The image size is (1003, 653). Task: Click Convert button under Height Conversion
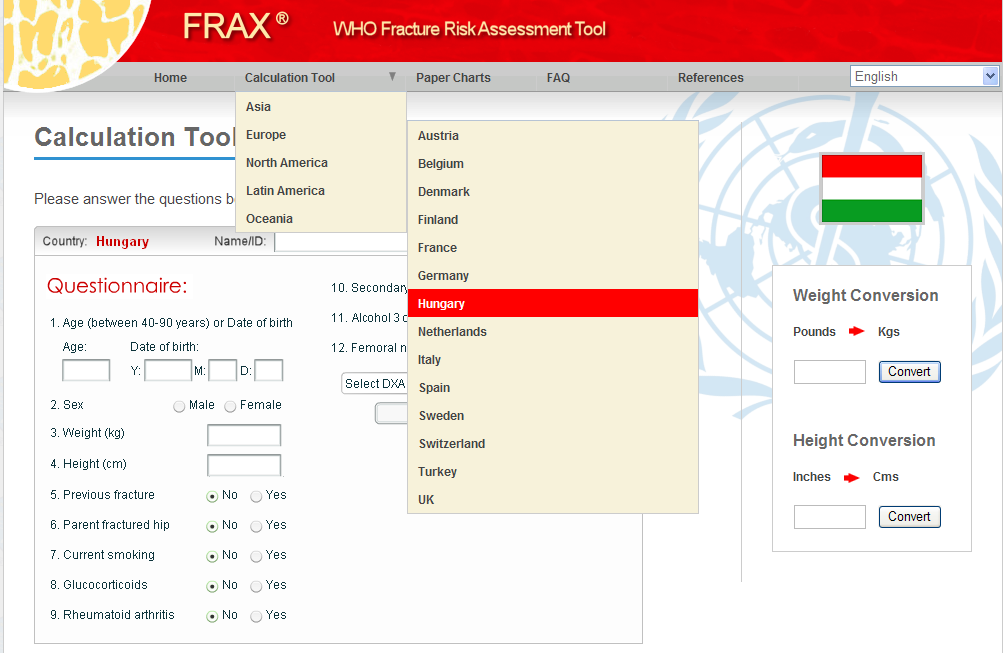909,517
